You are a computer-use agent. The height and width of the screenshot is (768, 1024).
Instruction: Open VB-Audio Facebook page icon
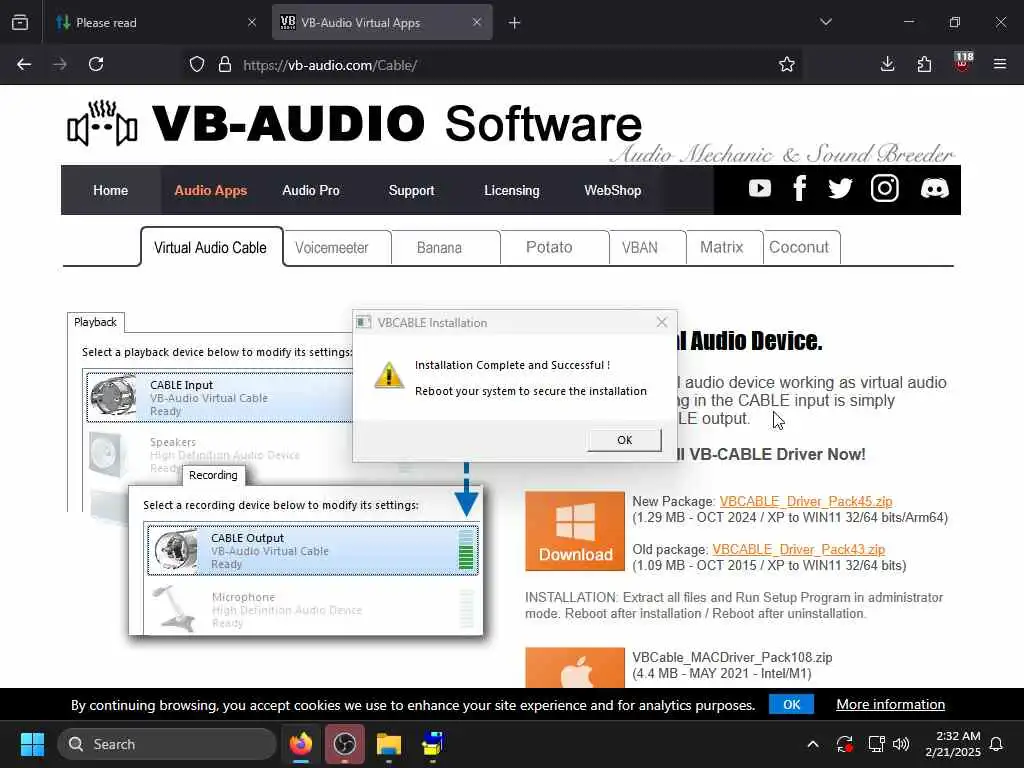799,189
